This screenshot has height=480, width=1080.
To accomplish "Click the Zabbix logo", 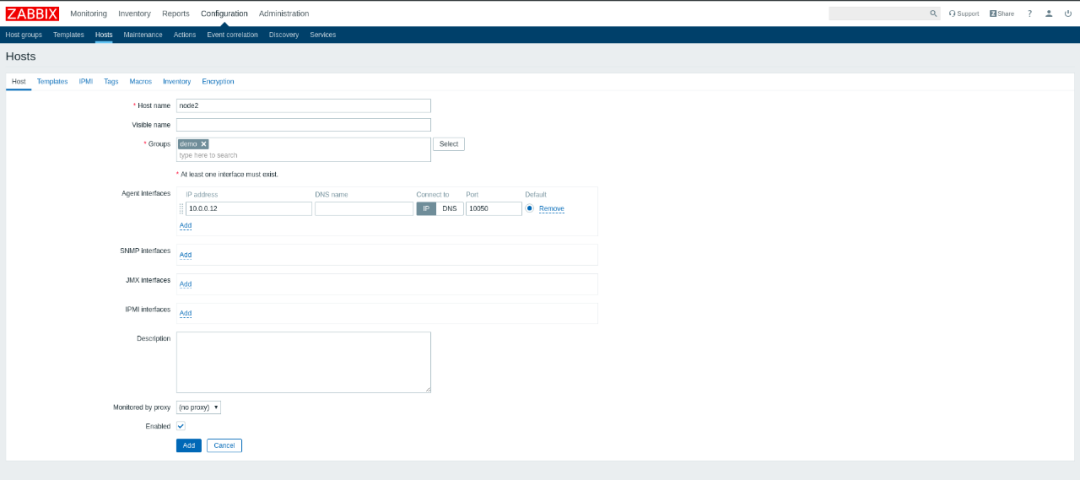I will [32, 14].
